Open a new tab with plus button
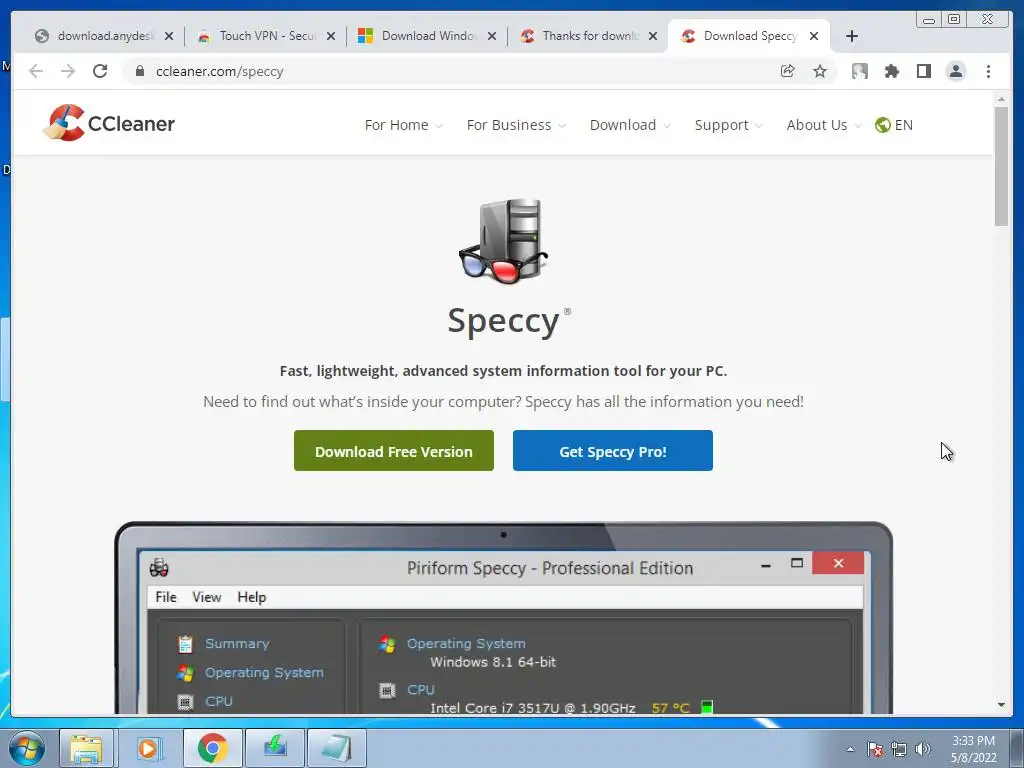The height and width of the screenshot is (768, 1024). click(852, 36)
